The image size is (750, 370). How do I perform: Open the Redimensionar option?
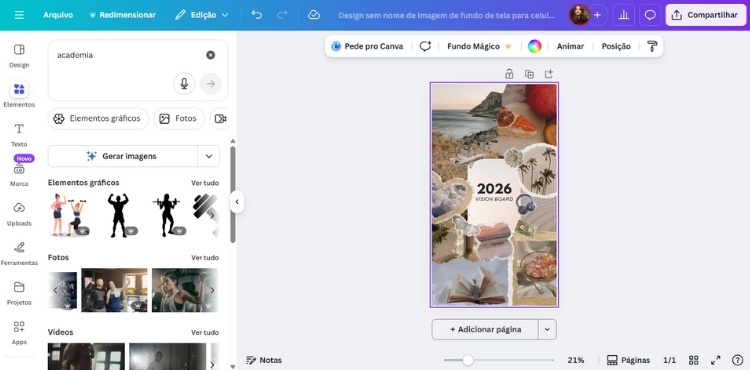tap(122, 15)
